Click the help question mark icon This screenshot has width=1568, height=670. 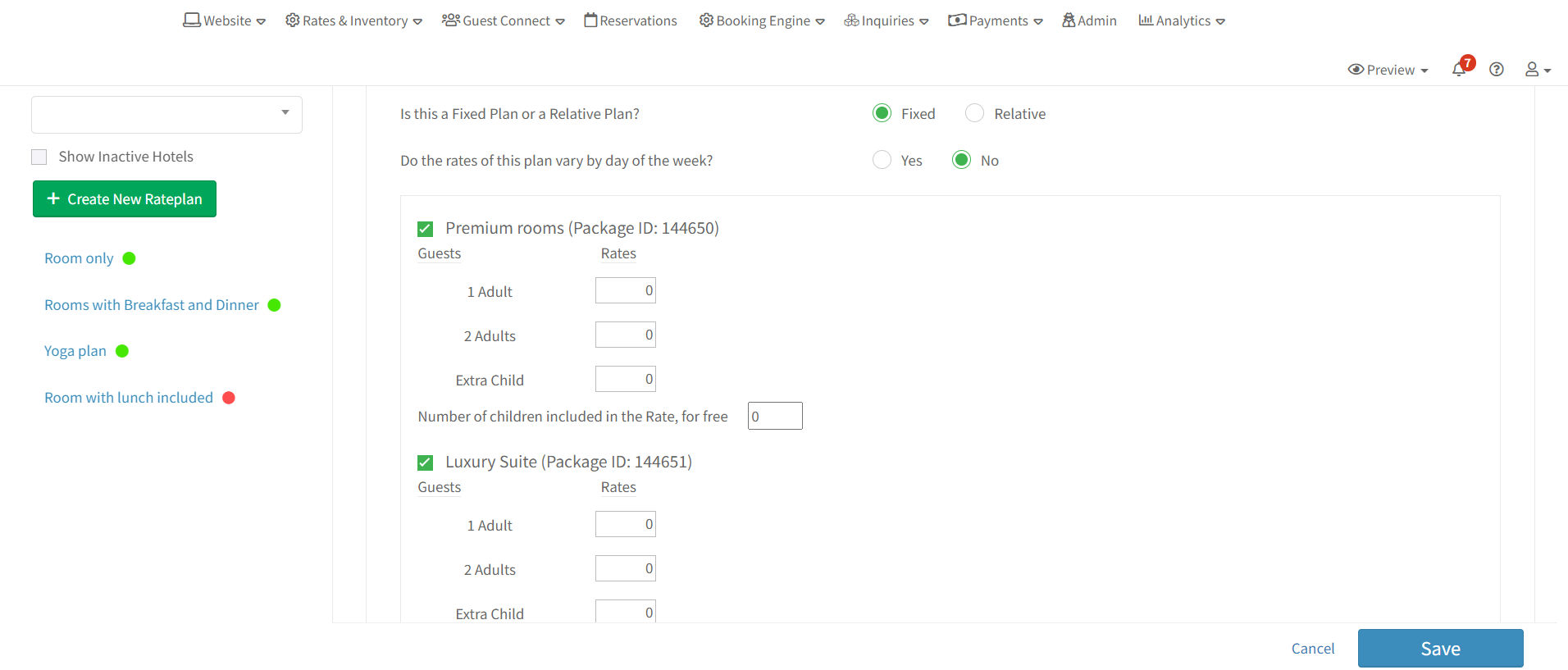1497,70
